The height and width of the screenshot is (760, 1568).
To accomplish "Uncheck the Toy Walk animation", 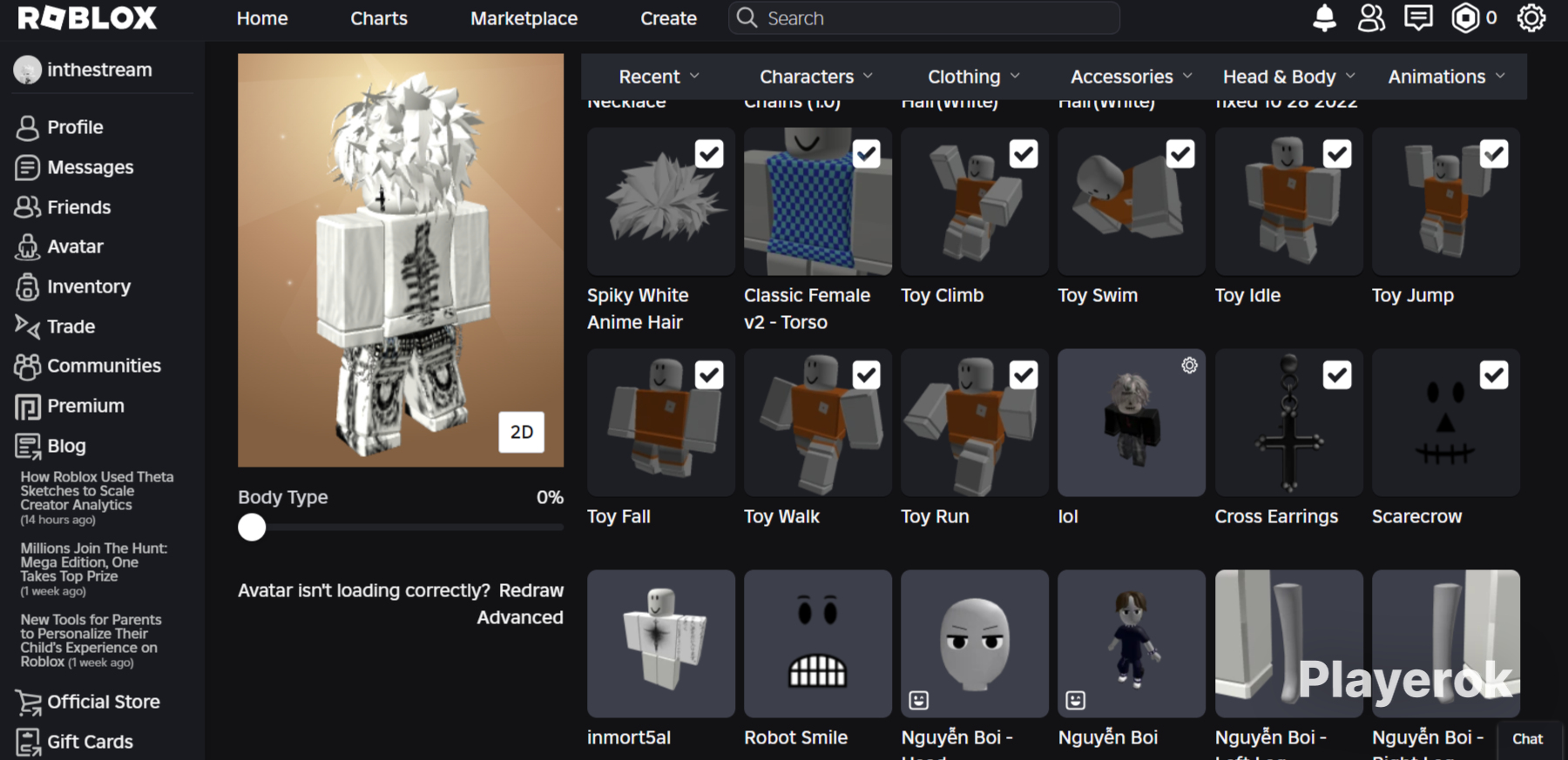I will click(866, 375).
